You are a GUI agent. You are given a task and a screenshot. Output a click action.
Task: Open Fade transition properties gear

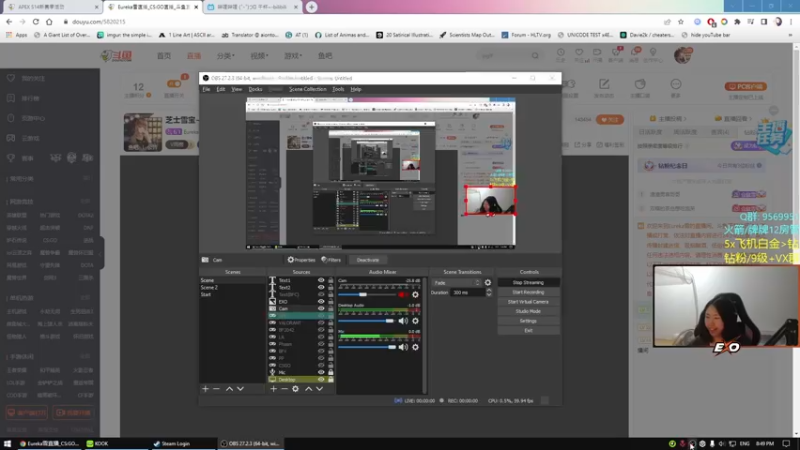(x=488, y=283)
